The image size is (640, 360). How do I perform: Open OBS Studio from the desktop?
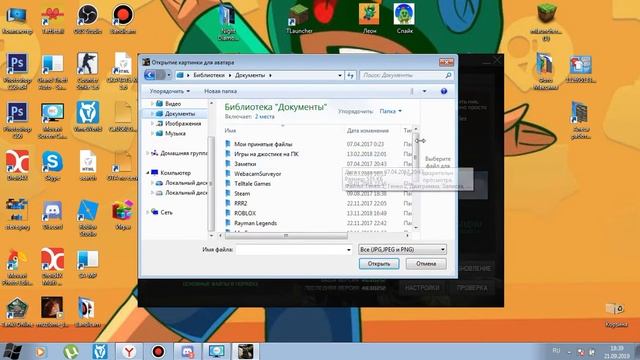[87, 19]
